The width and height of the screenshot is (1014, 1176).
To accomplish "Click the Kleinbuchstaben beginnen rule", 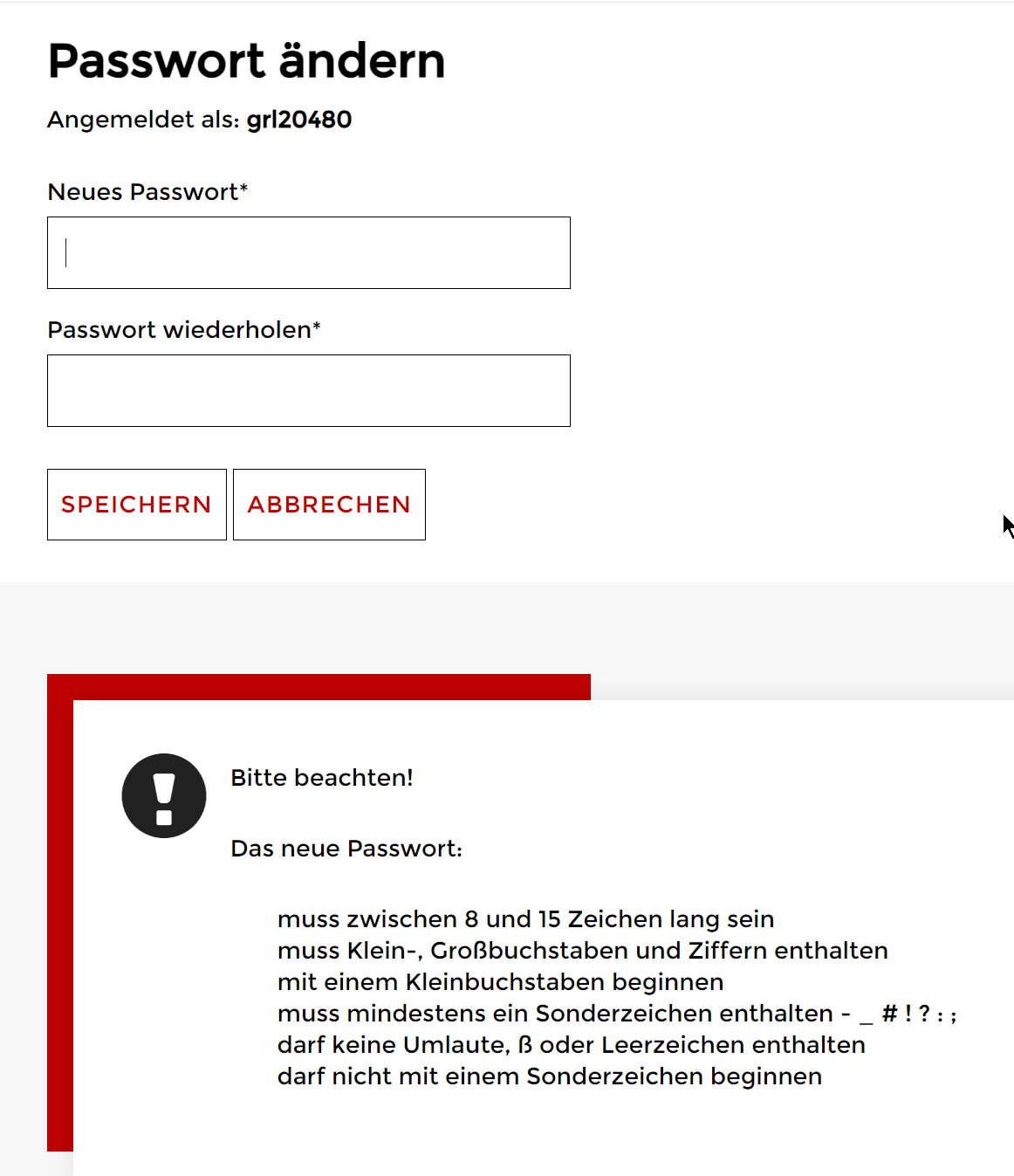I will (x=501, y=982).
